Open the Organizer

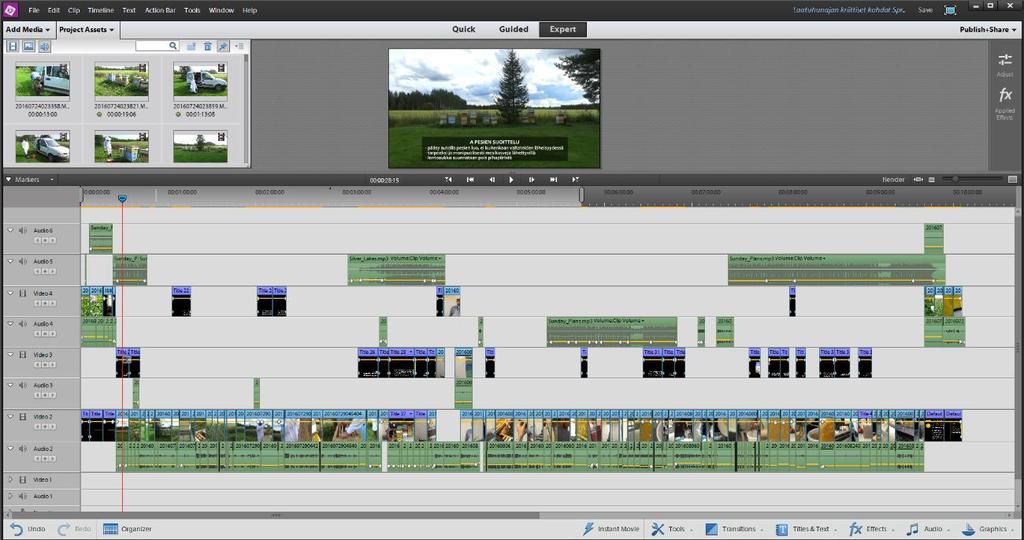tap(128, 529)
